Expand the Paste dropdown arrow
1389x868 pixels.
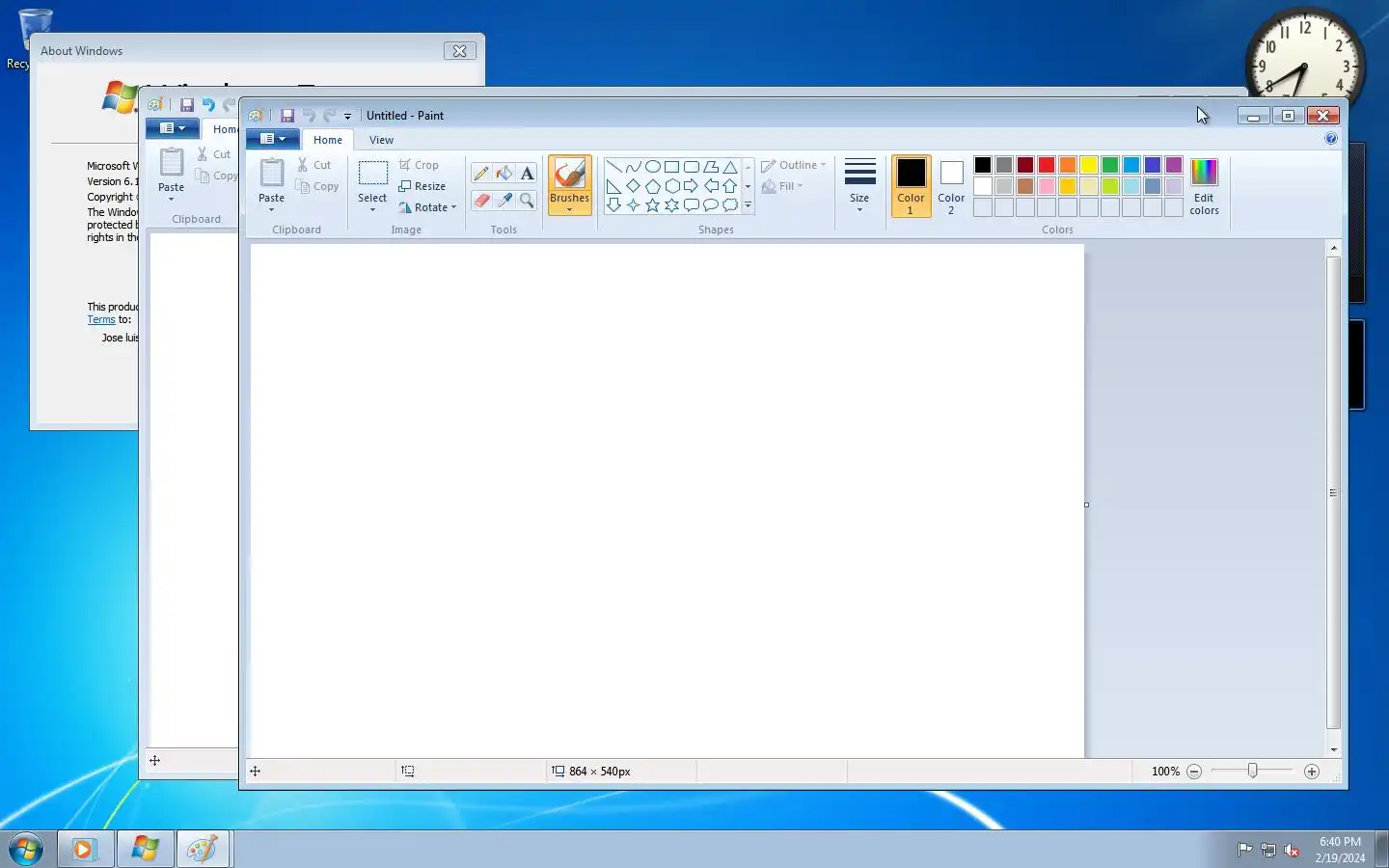tap(272, 210)
